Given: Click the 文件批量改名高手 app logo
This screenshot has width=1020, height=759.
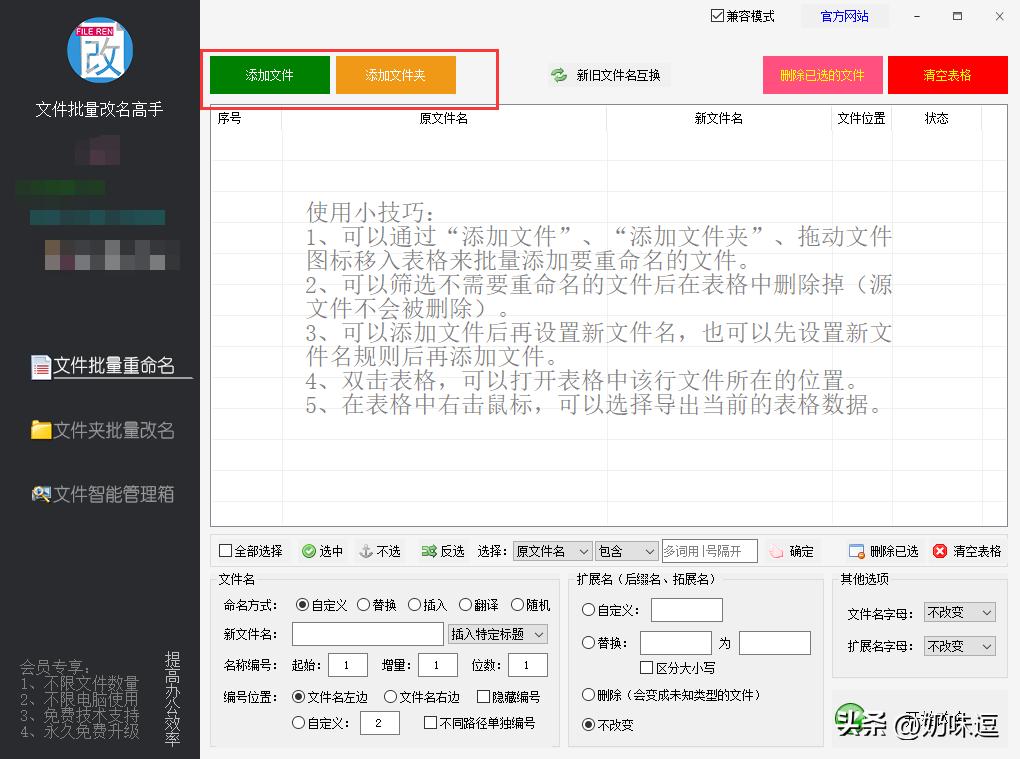Looking at the screenshot, I should 99,49.
